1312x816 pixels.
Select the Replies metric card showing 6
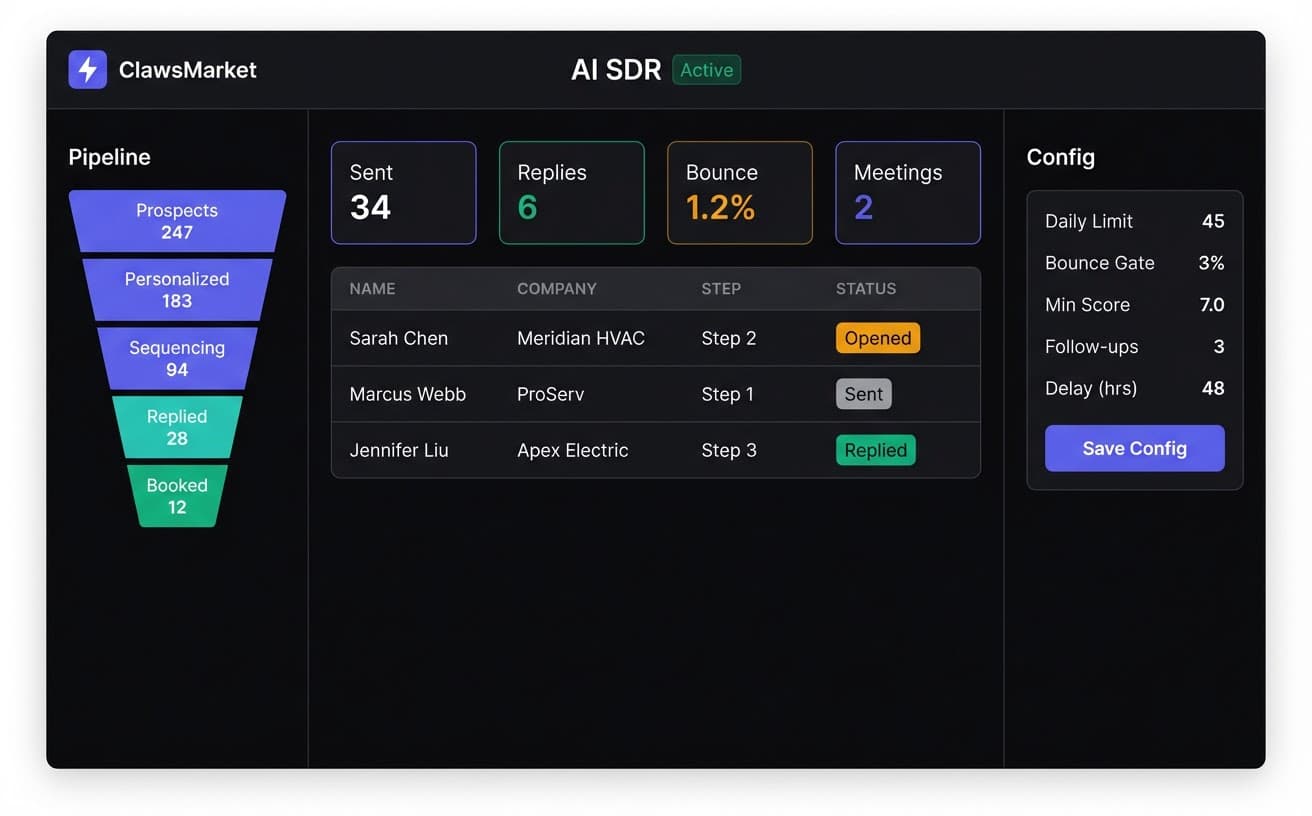click(571, 192)
